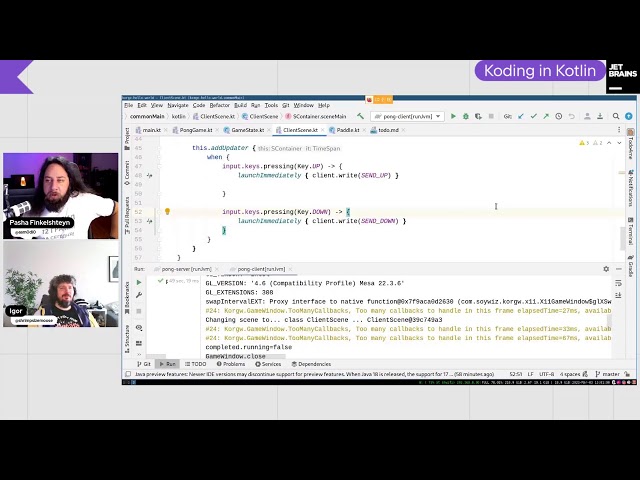Click the Run tool window button at the bottom
The height and width of the screenshot is (480, 640).
pyautogui.click(x=167, y=364)
